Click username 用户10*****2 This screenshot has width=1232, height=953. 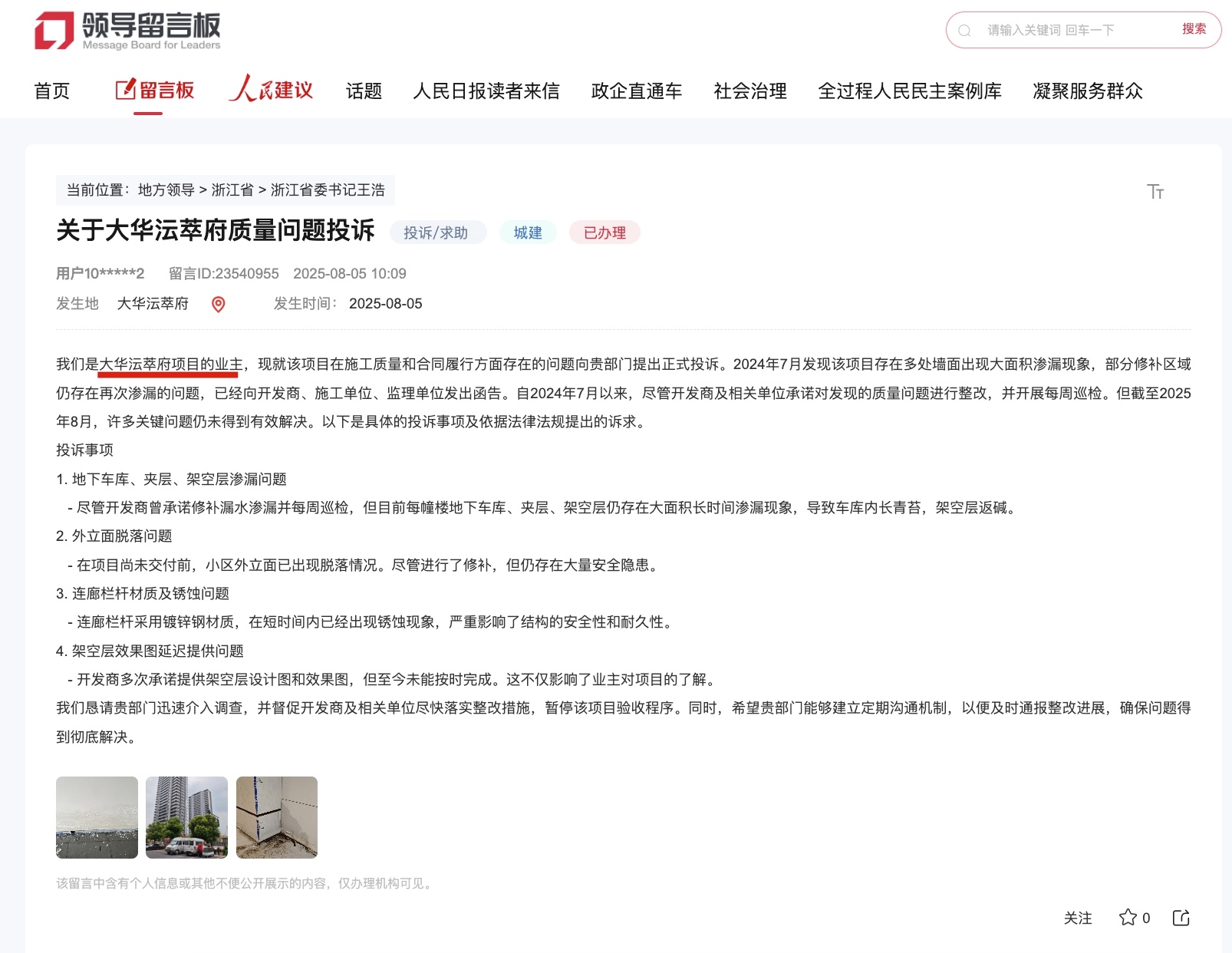(x=100, y=274)
